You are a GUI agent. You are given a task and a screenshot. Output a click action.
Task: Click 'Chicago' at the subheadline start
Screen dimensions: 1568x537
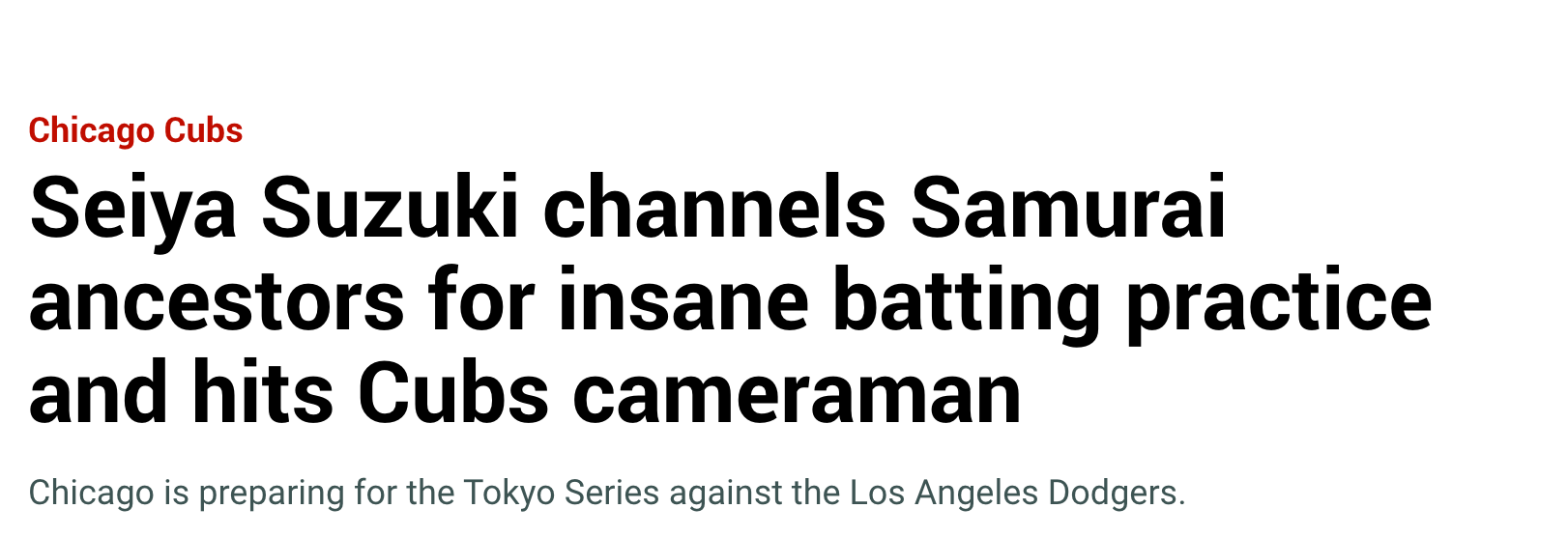coord(91,493)
